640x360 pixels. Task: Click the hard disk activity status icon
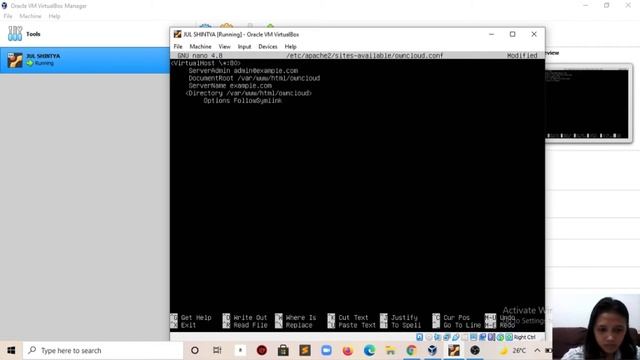[x=420, y=337]
